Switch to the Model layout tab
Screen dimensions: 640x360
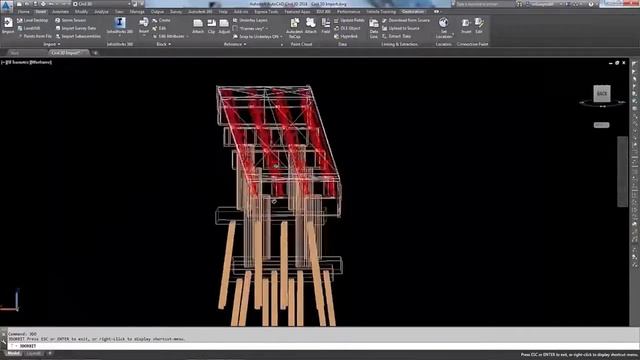pyautogui.click(x=13, y=353)
